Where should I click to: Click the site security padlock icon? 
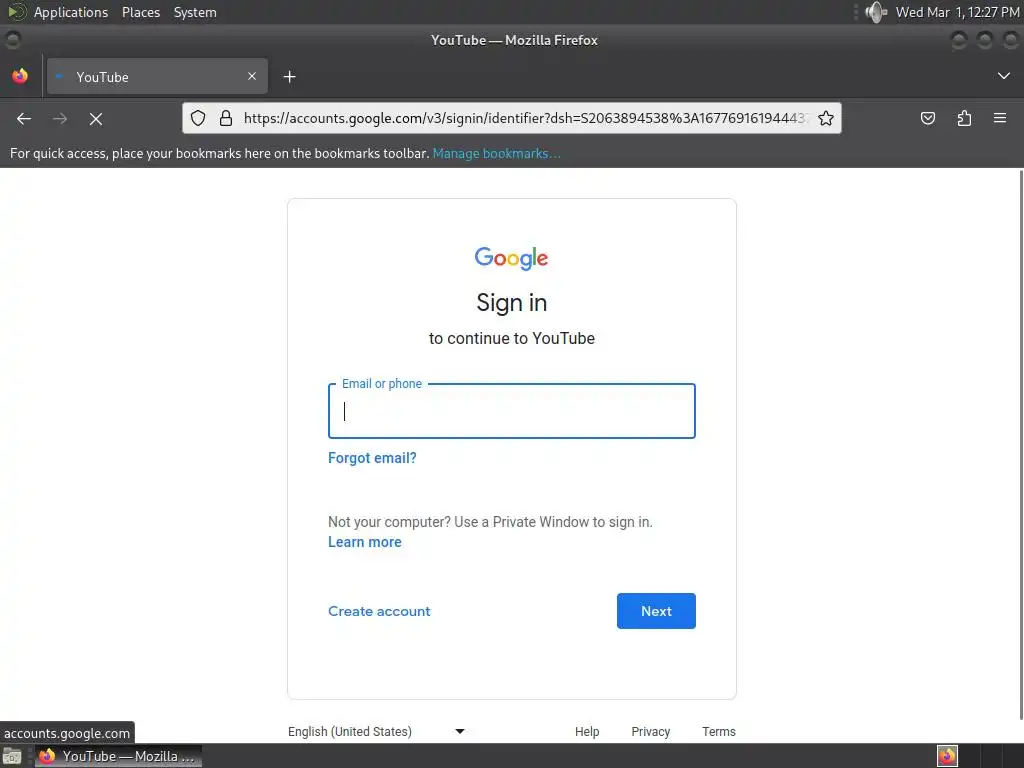226,118
